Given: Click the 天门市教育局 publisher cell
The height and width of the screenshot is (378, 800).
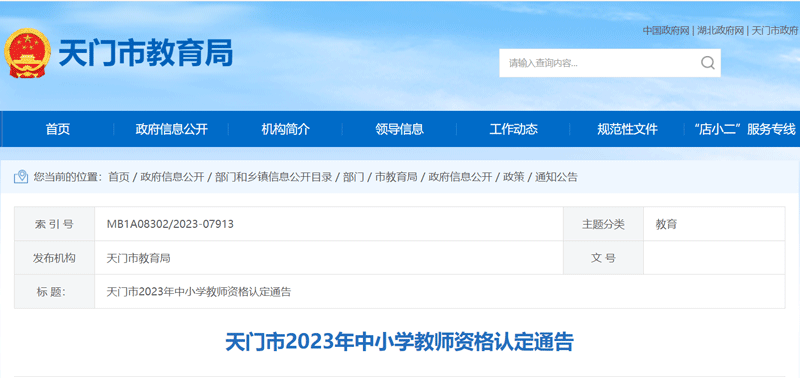Looking at the screenshot, I should (x=329, y=258).
